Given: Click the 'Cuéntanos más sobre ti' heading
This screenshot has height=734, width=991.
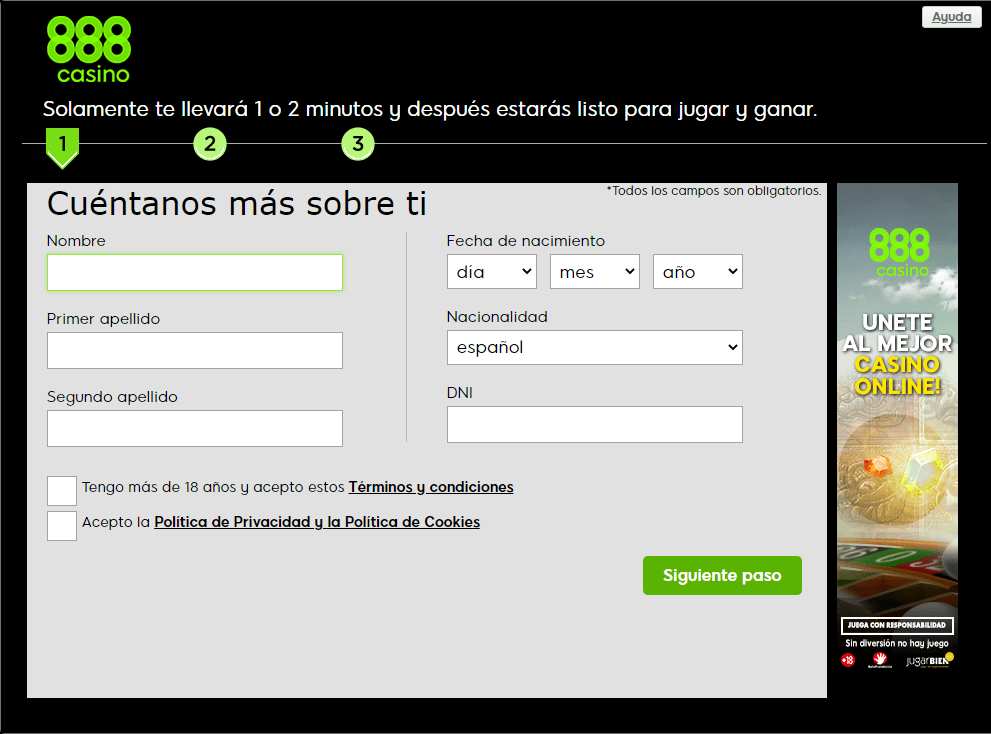Looking at the screenshot, I should pos(237,204).
